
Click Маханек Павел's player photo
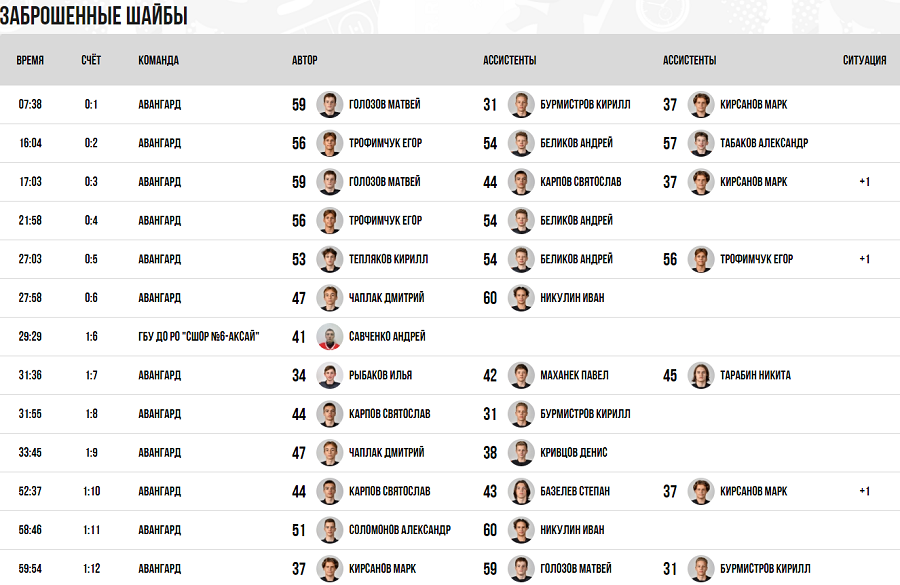(x=520, y=376)
